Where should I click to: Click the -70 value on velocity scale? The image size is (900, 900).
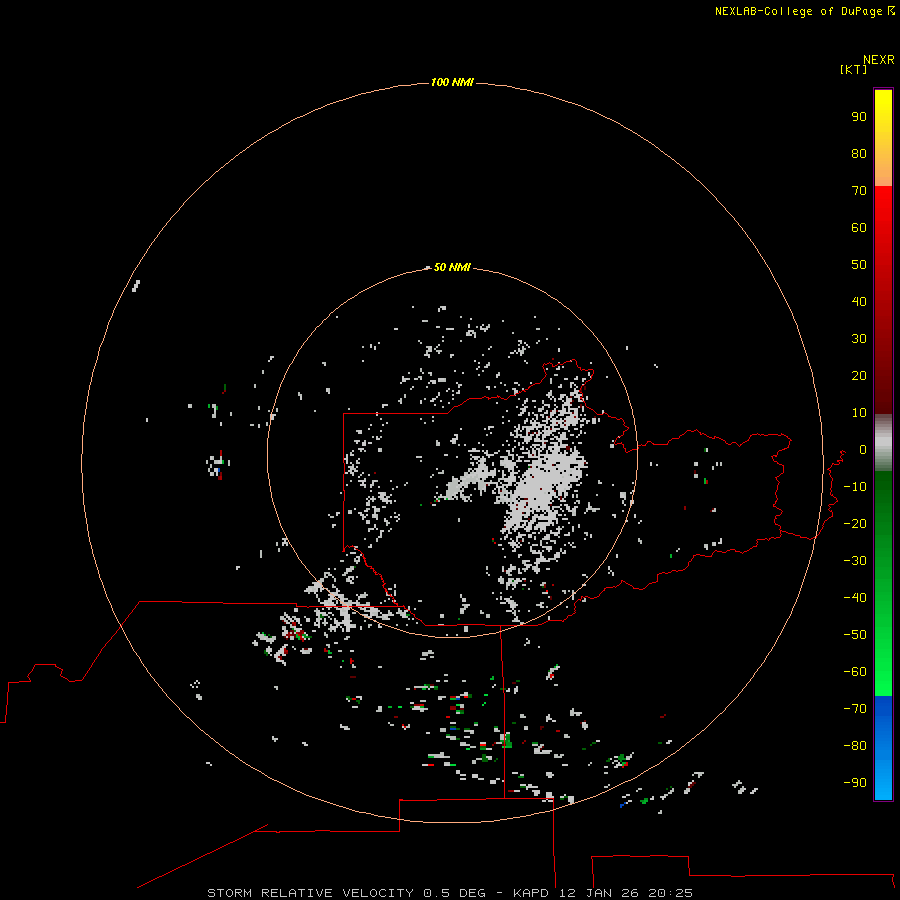point(855,709)
